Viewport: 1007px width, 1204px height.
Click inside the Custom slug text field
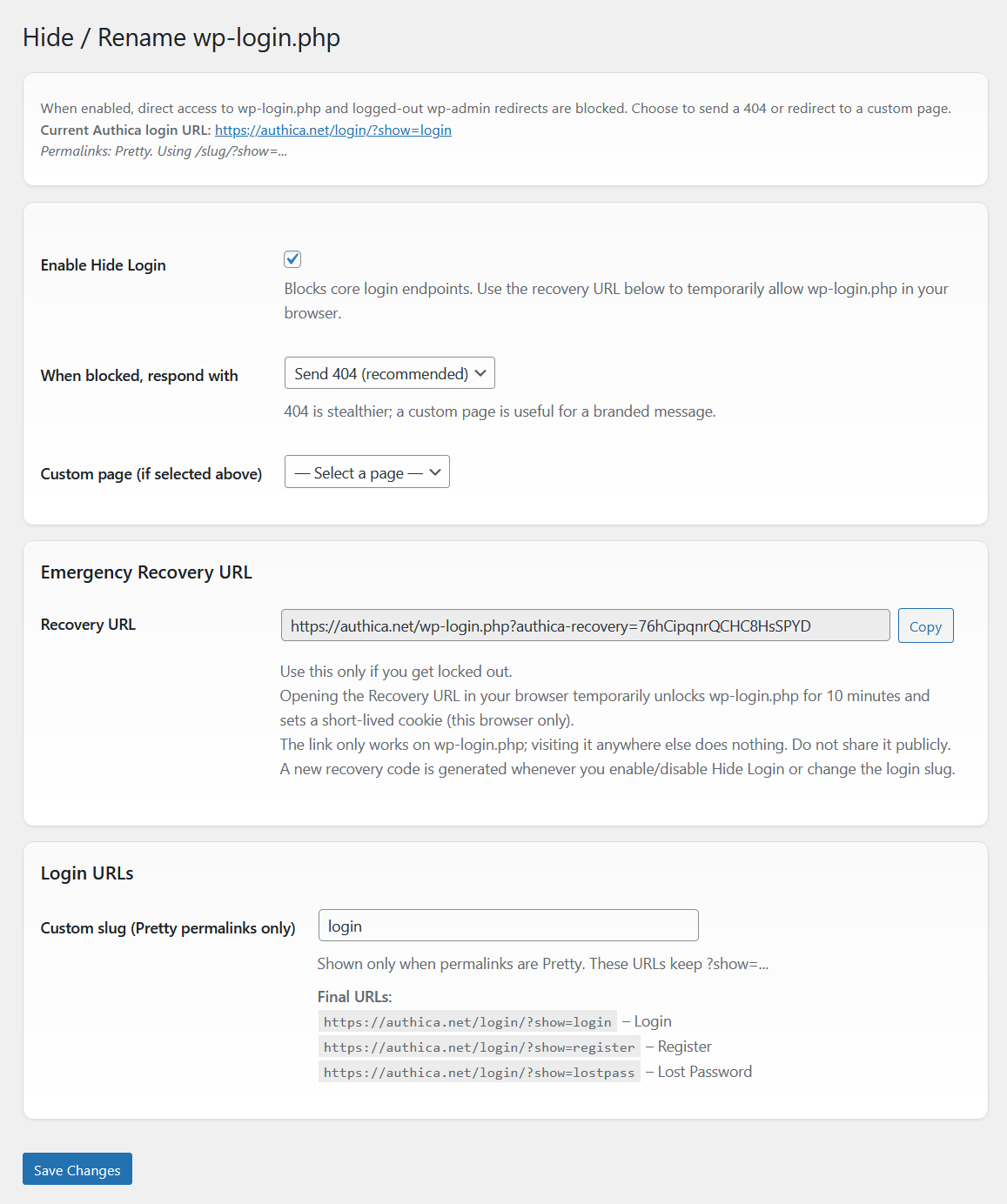tap(507, 925)
